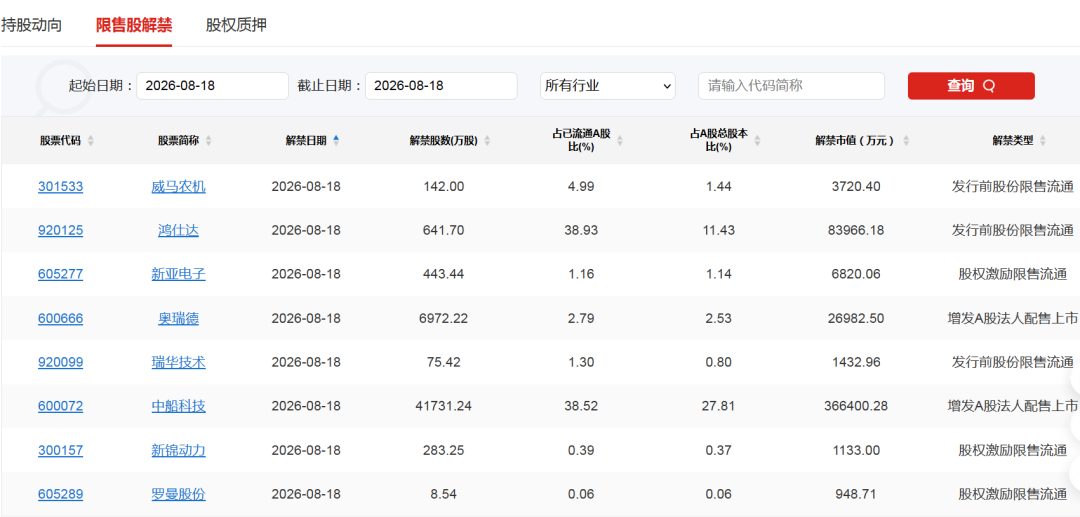Click 解禁市值 value 3720.40
The width and height of the screenshot is (1080, 517).
coord(856,187)
